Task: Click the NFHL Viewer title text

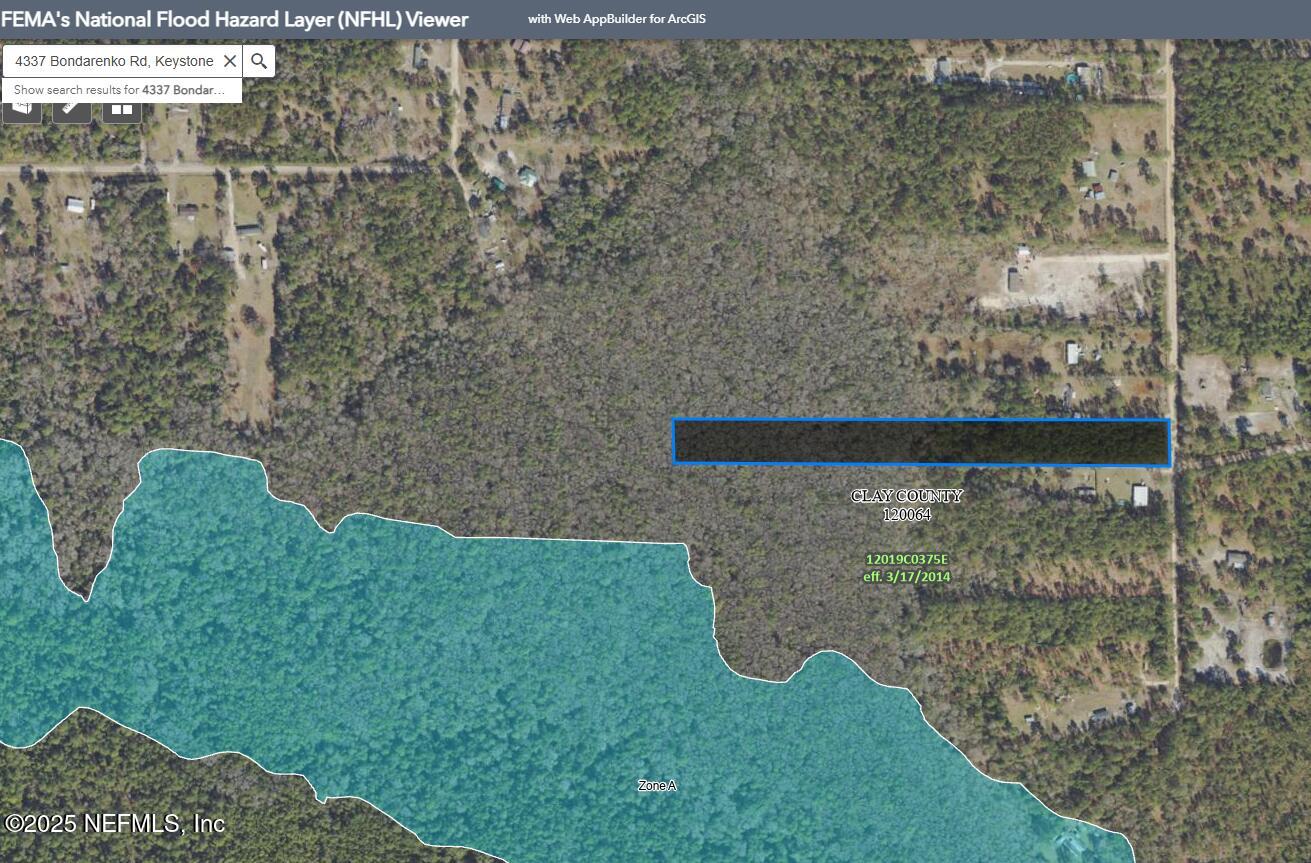Action: (234, 18)
